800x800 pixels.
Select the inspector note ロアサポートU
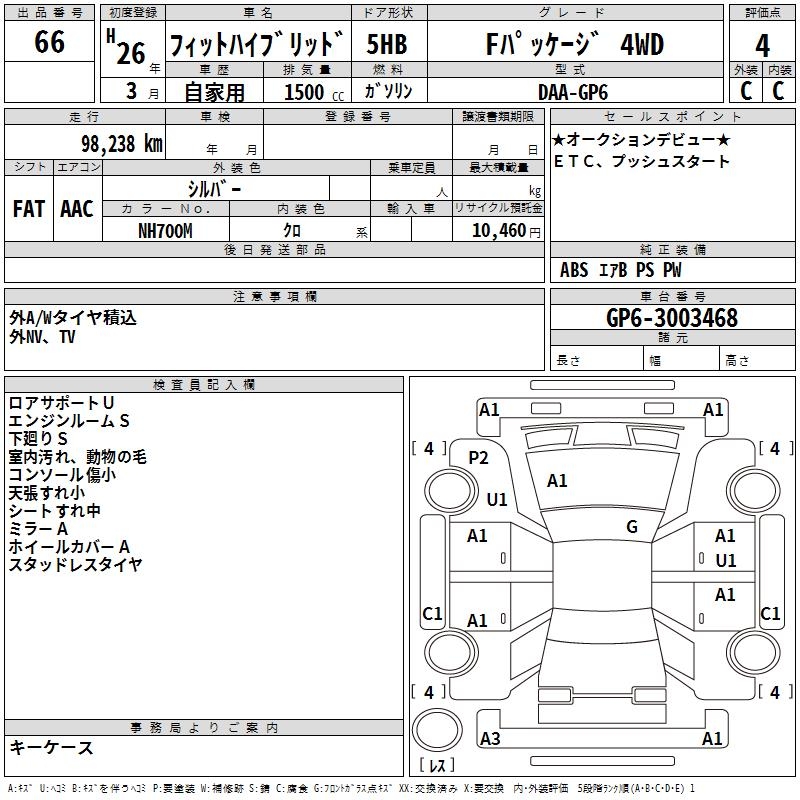coord(61,403)
